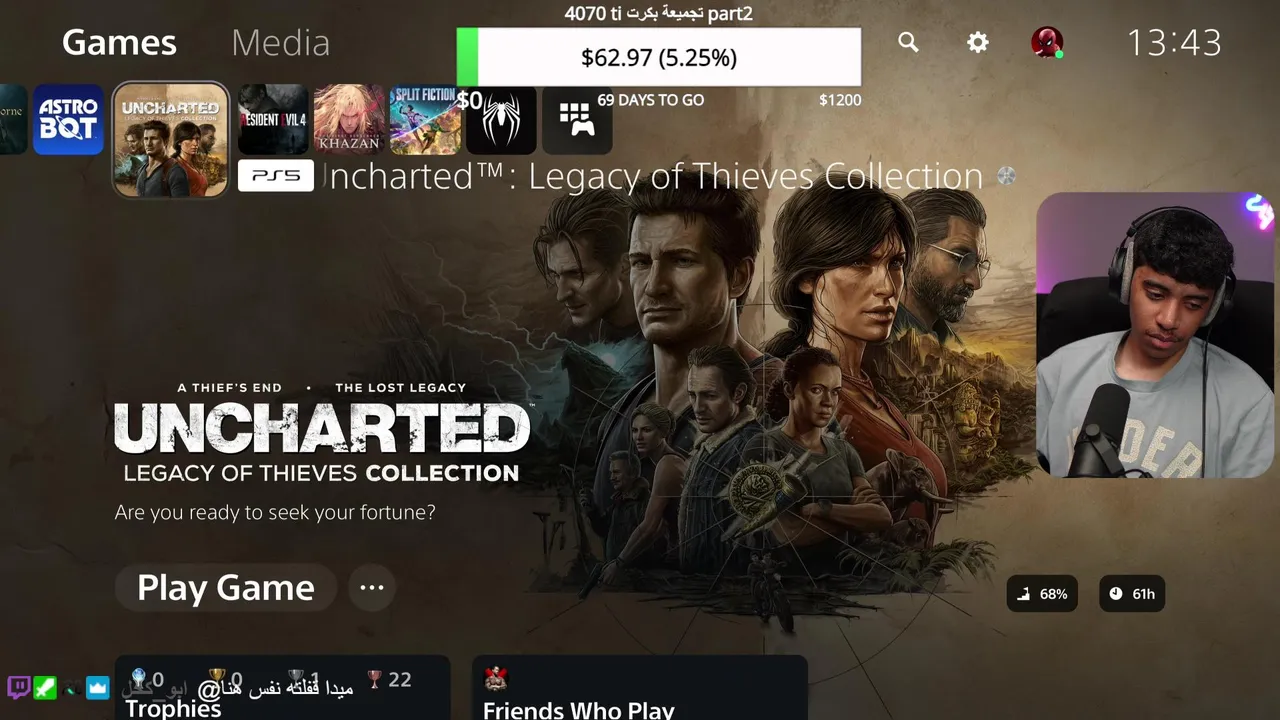Select the Uncharted Collection game tile
Screen dimensions: 1280x720
(x=171, y=140)
